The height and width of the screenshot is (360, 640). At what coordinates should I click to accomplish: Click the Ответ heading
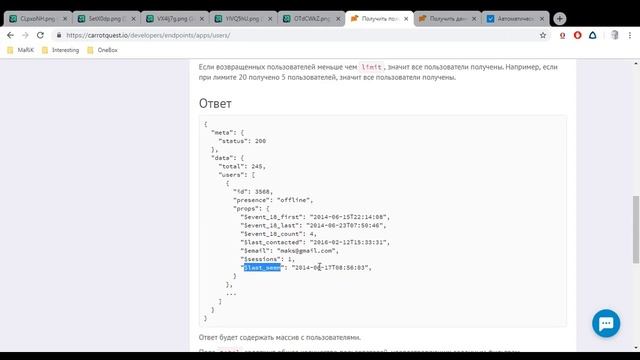coord(215,104)
